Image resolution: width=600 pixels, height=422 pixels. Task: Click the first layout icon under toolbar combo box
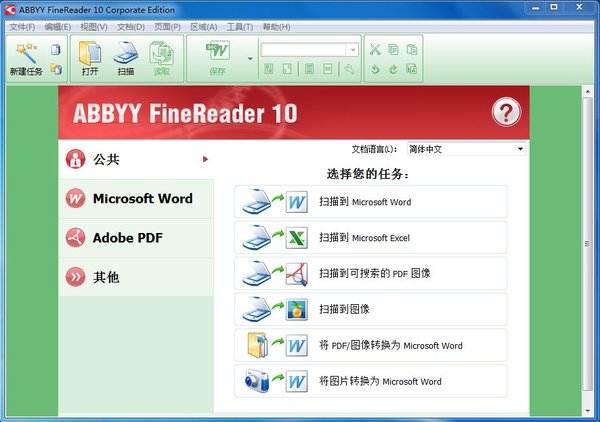[269, 69]
